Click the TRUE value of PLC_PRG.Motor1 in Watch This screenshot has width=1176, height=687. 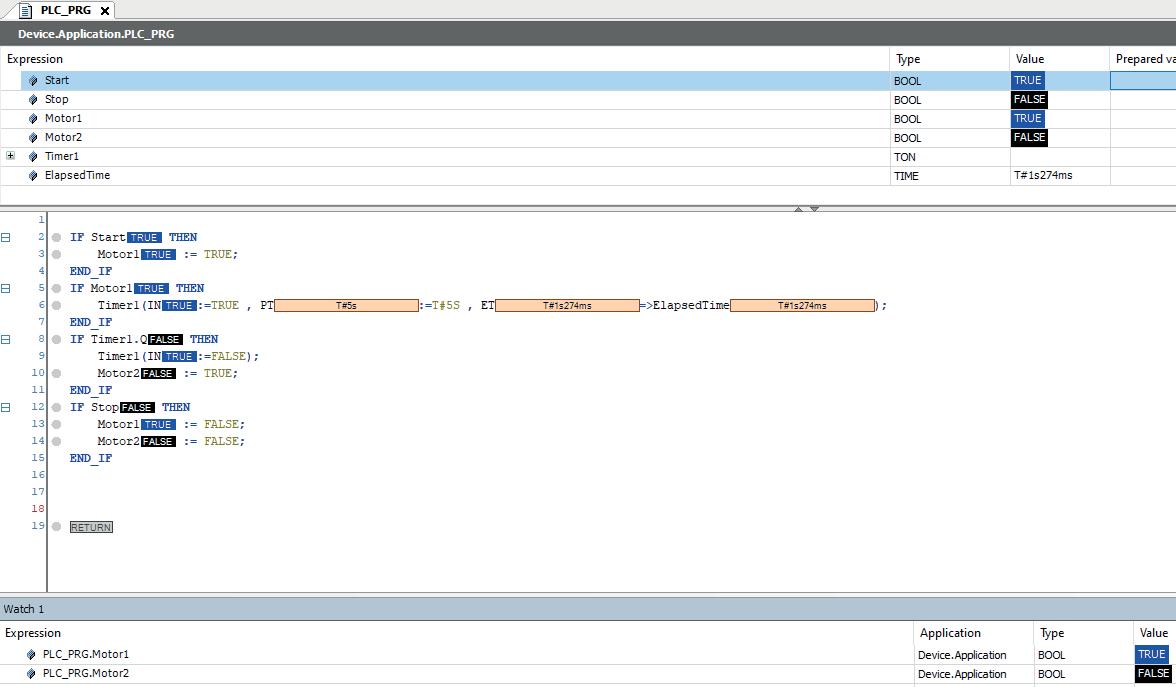point(1151,654)
